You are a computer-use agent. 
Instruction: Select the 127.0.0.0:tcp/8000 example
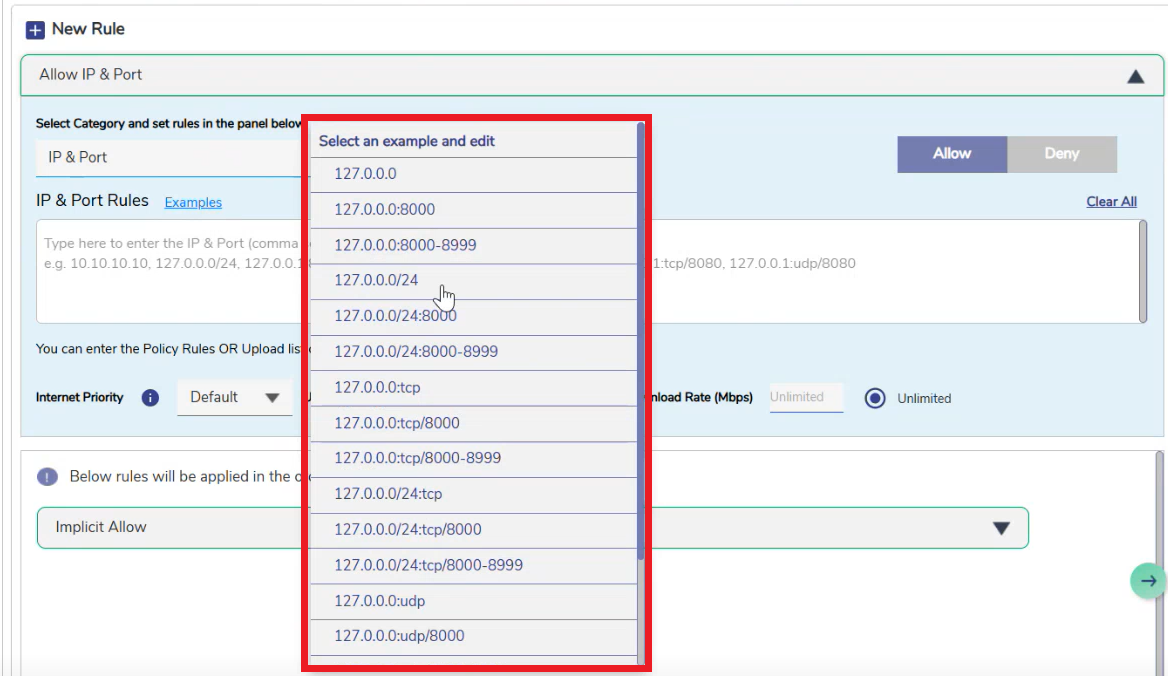pyautogui.click(x=396, y=423)
